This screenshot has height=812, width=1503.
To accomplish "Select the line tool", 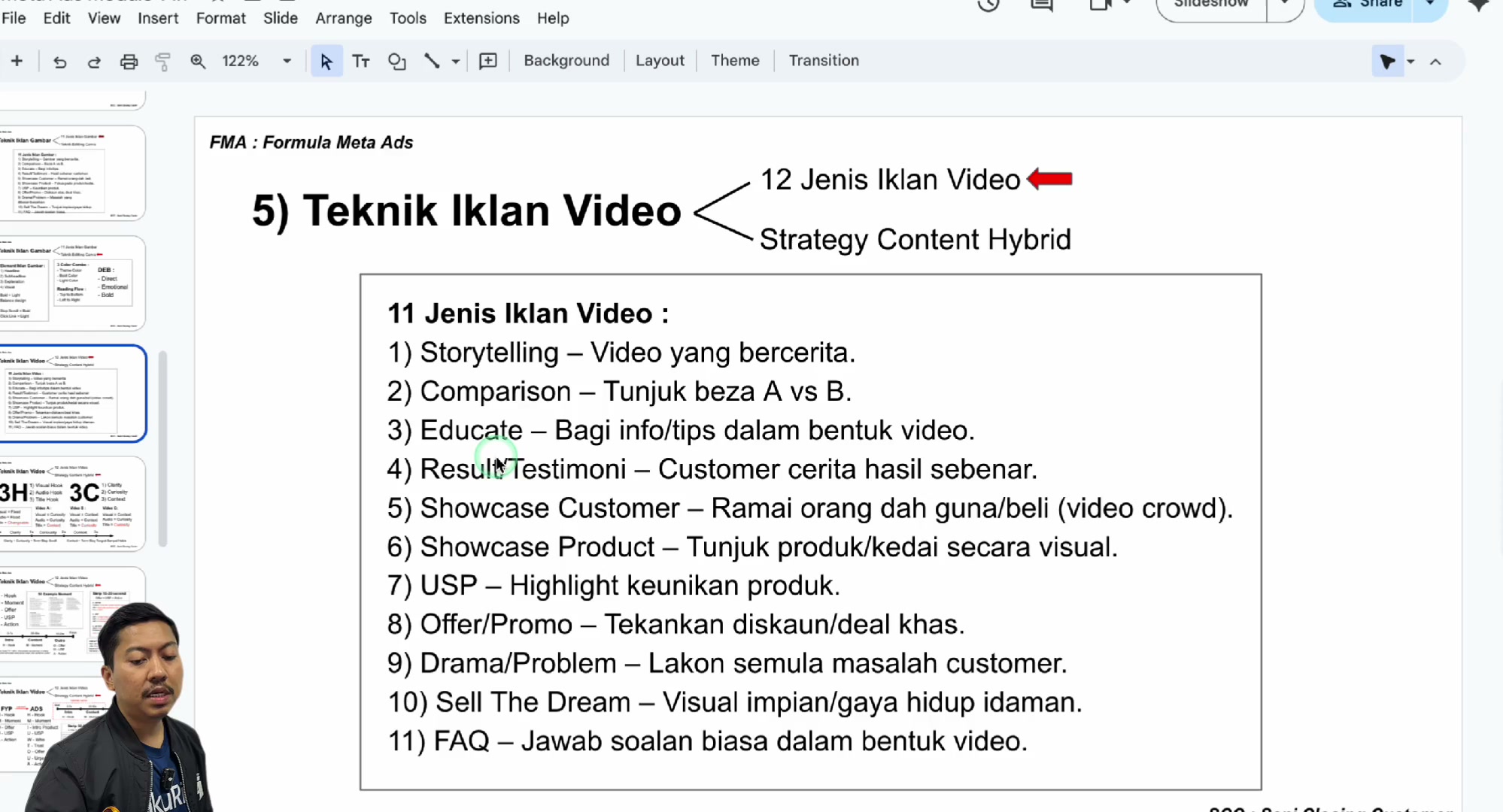I will coord(432,62).
